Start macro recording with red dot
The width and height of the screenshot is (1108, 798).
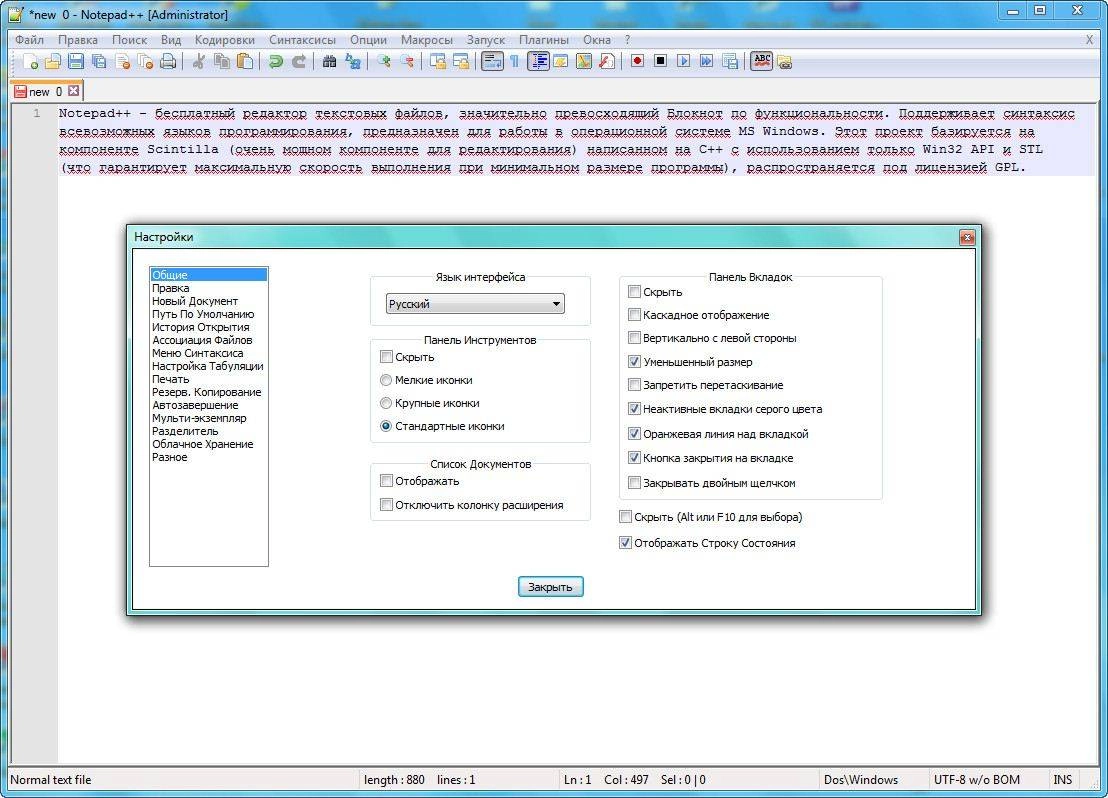pos(637,61)
